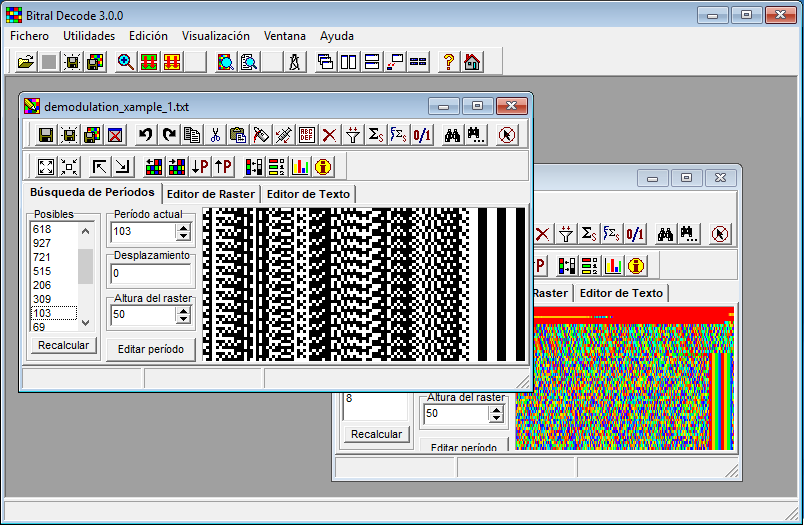Click the expand-to-full-view arrows icon

point(46,167)
